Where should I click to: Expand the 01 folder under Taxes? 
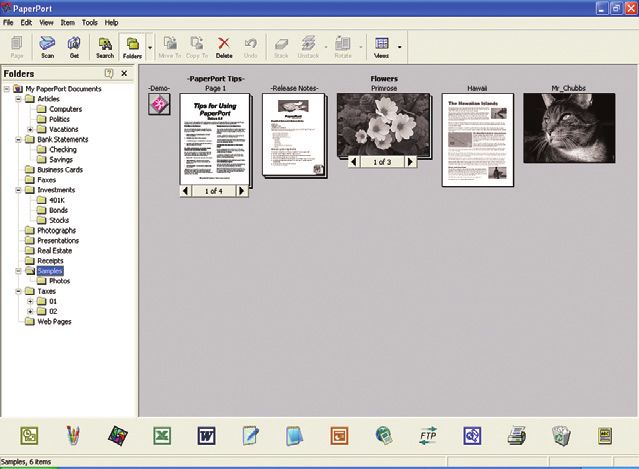30,302
